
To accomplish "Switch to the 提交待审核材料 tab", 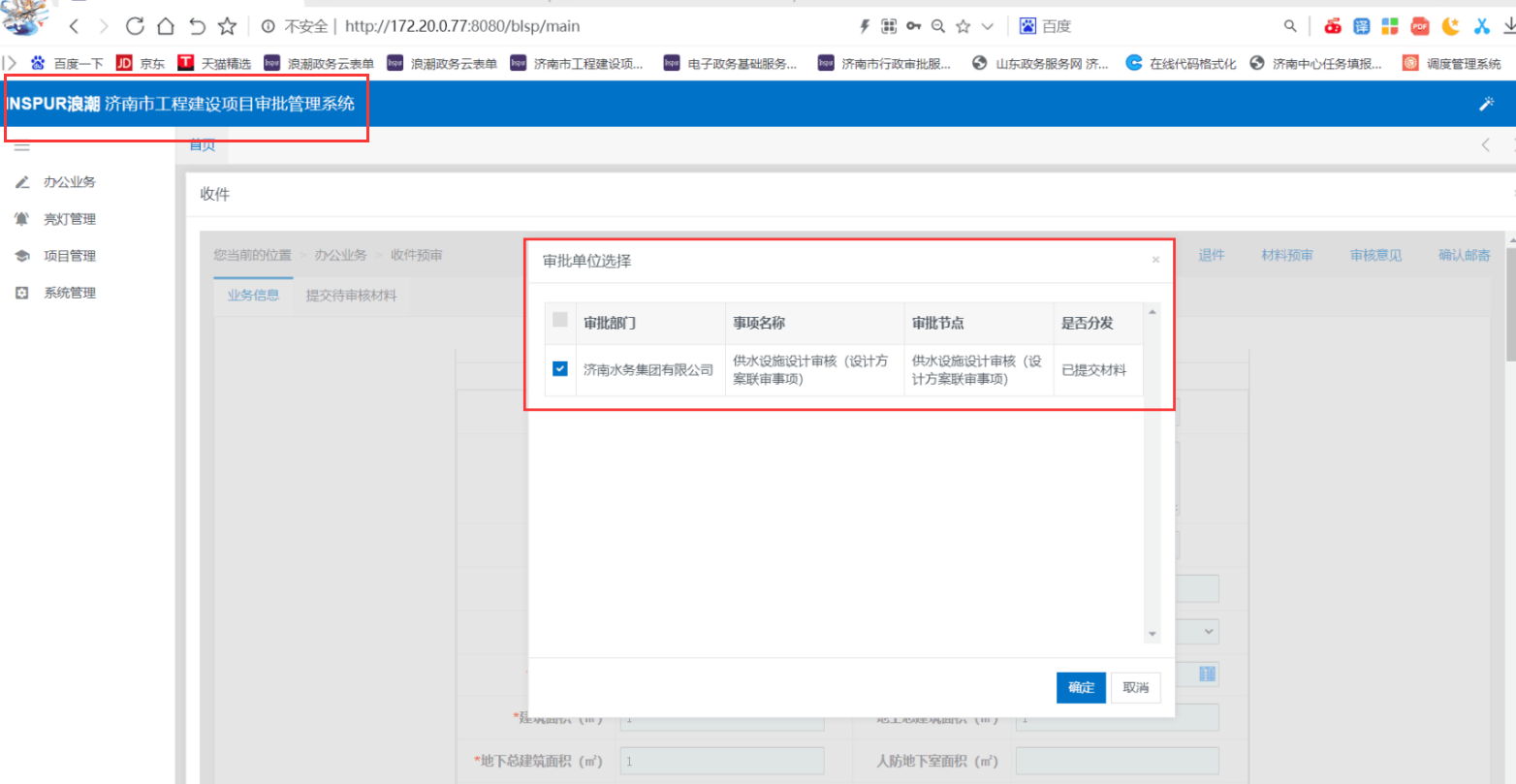I will (351, 296).
